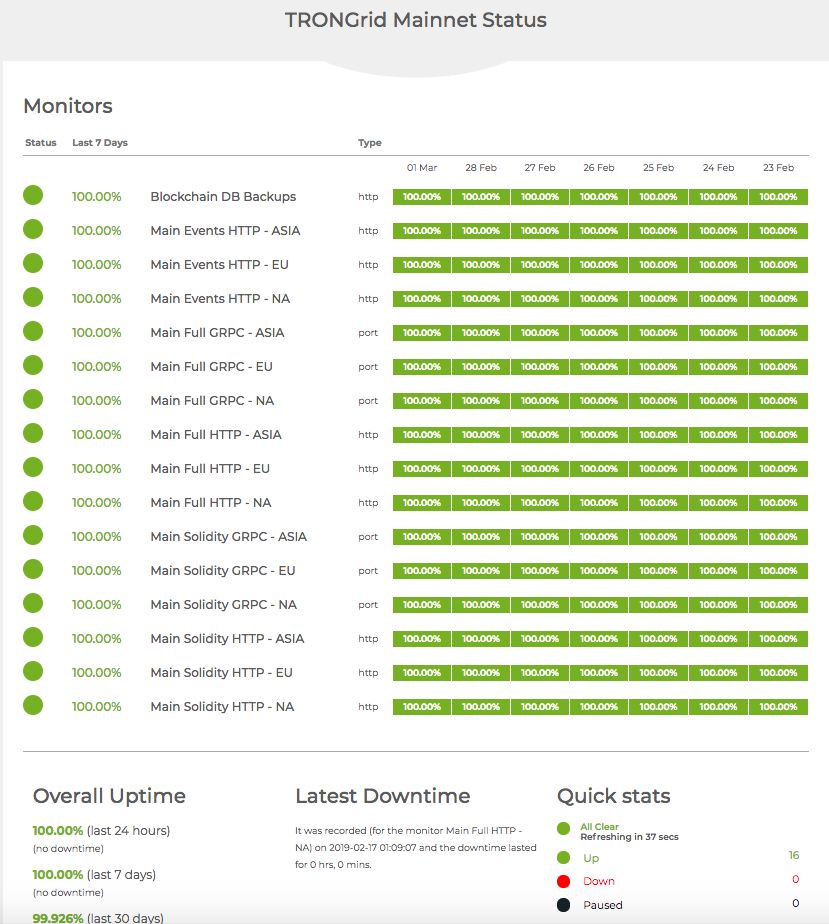Click the TRONGrid Mainnet Status title
Image resolution: width=829 pixels, height=924 pixels.
click(415, 20)
